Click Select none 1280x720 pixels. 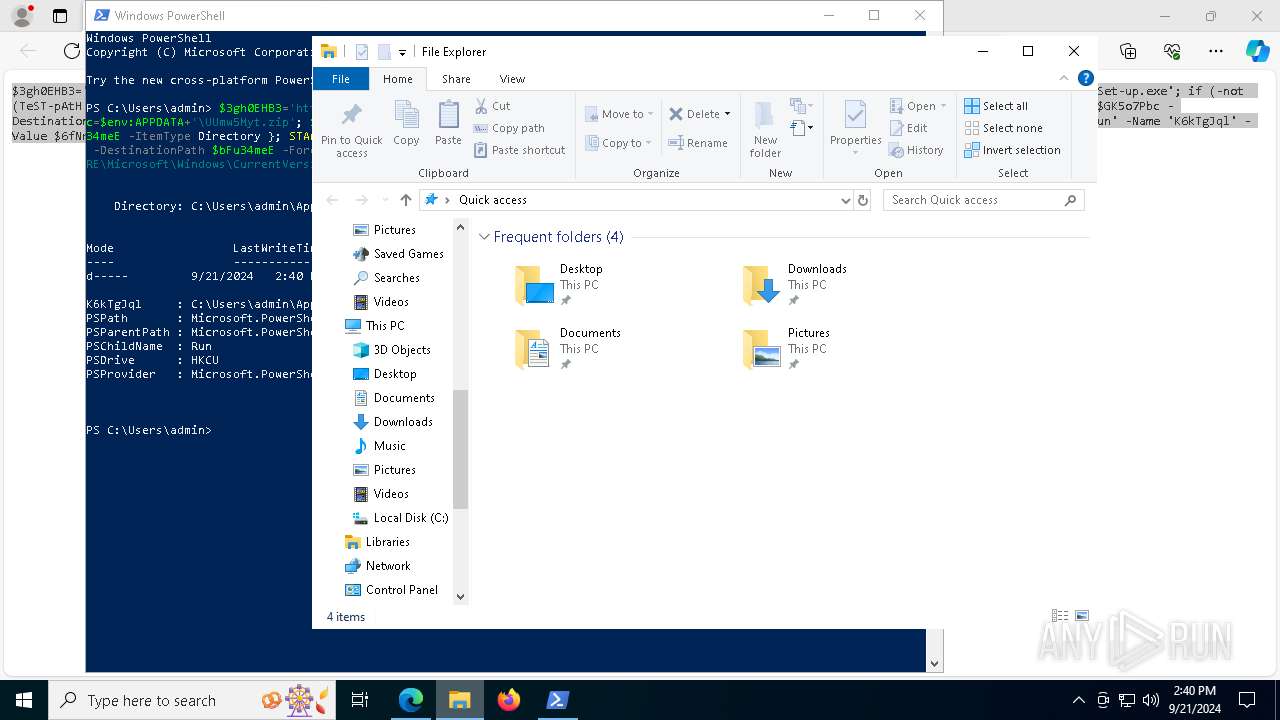tap(1003, 128)
